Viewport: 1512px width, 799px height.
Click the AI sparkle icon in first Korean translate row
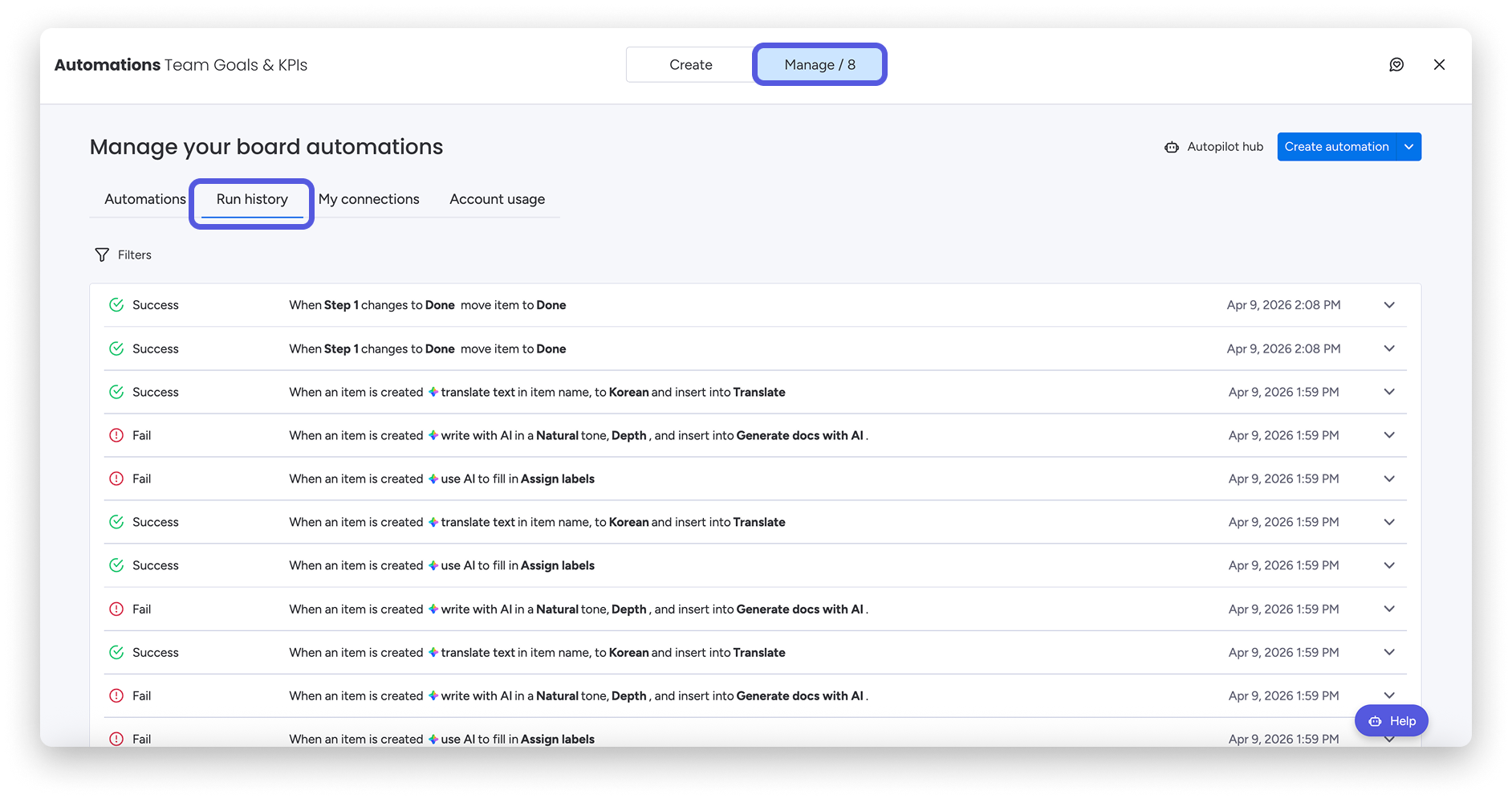pos(433,392)
